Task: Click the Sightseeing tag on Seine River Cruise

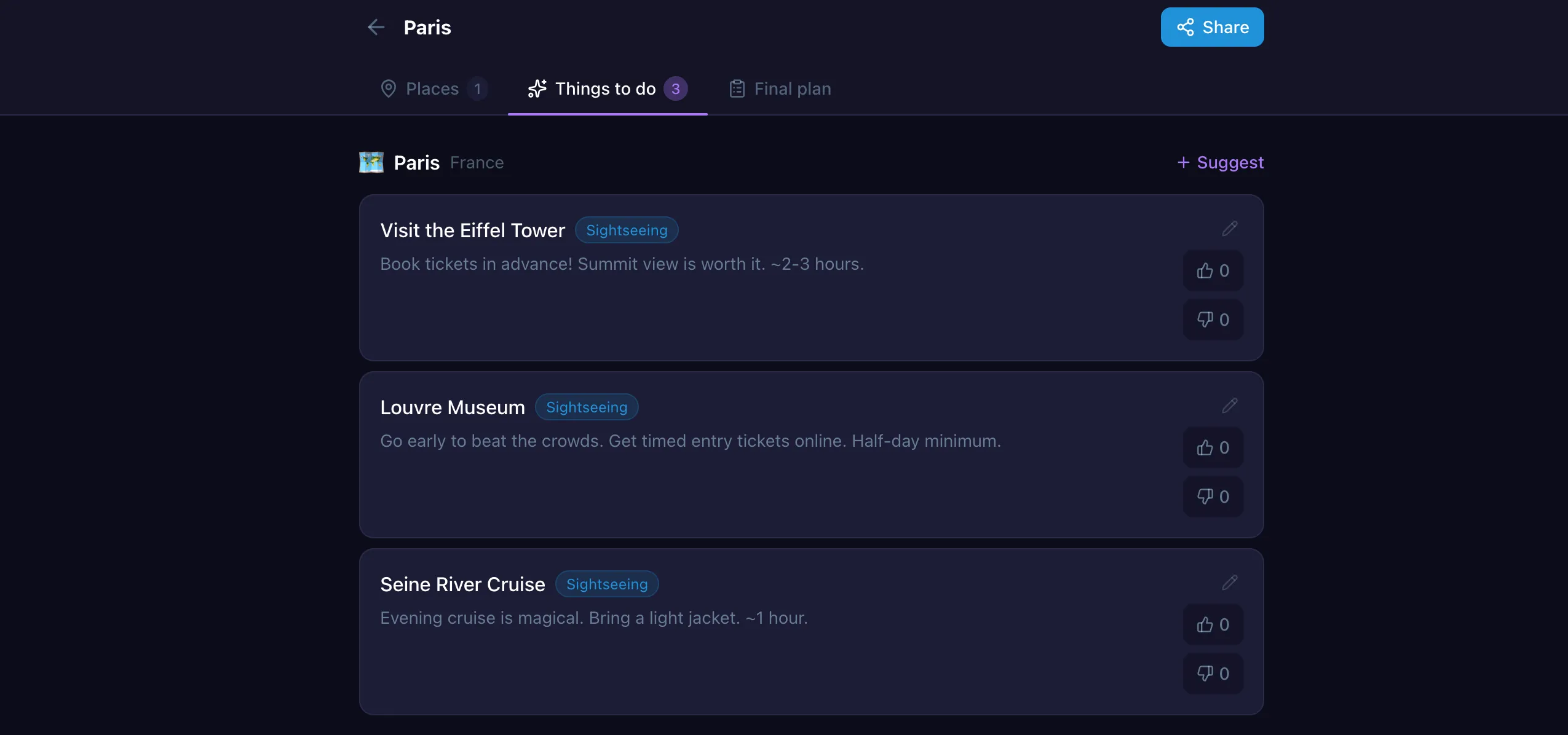Action: point(607,584)
